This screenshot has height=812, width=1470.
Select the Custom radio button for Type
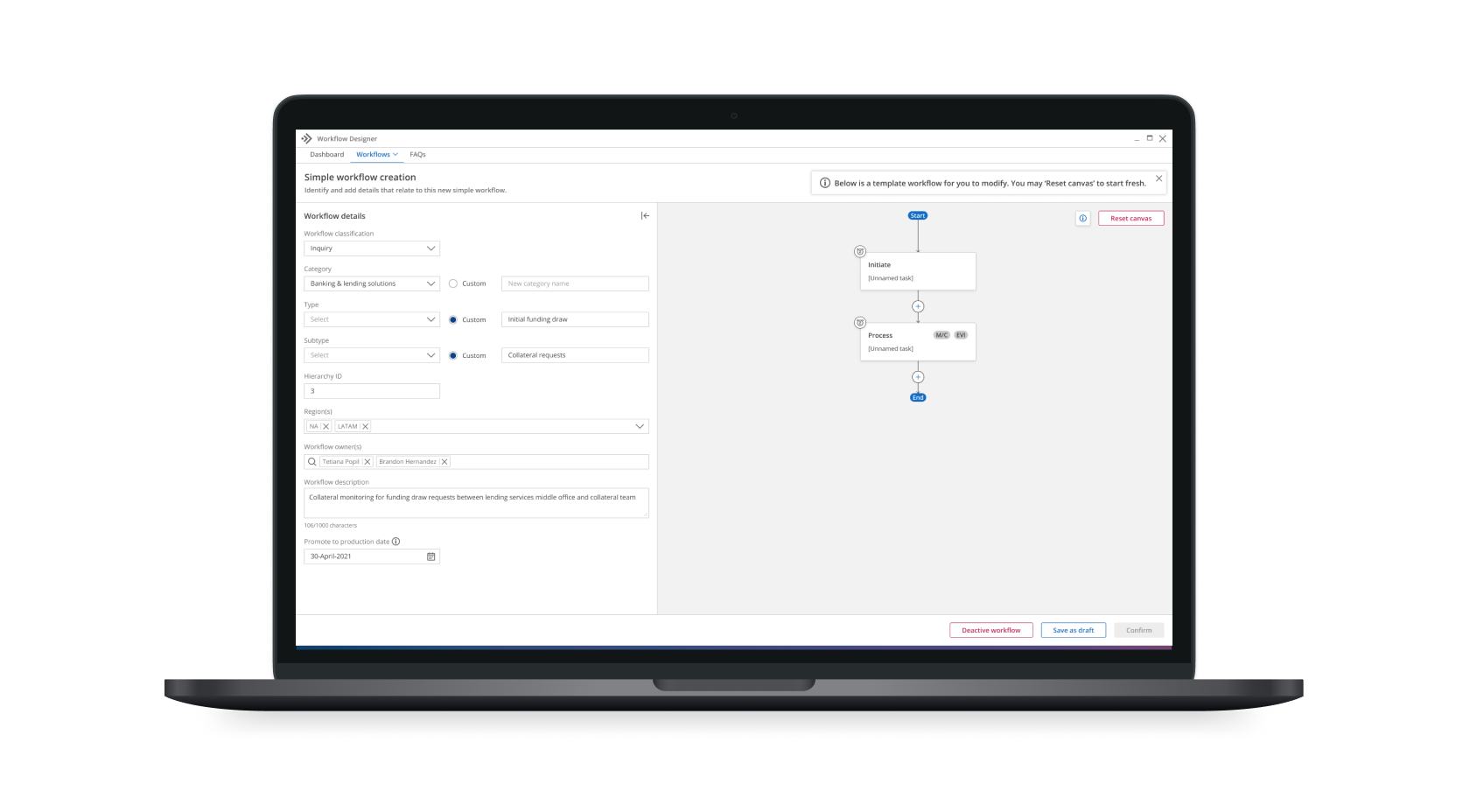pos(453,319)
